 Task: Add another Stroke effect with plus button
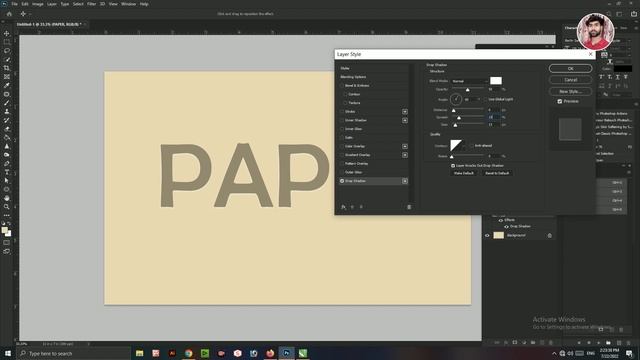[x=404, y=111]
